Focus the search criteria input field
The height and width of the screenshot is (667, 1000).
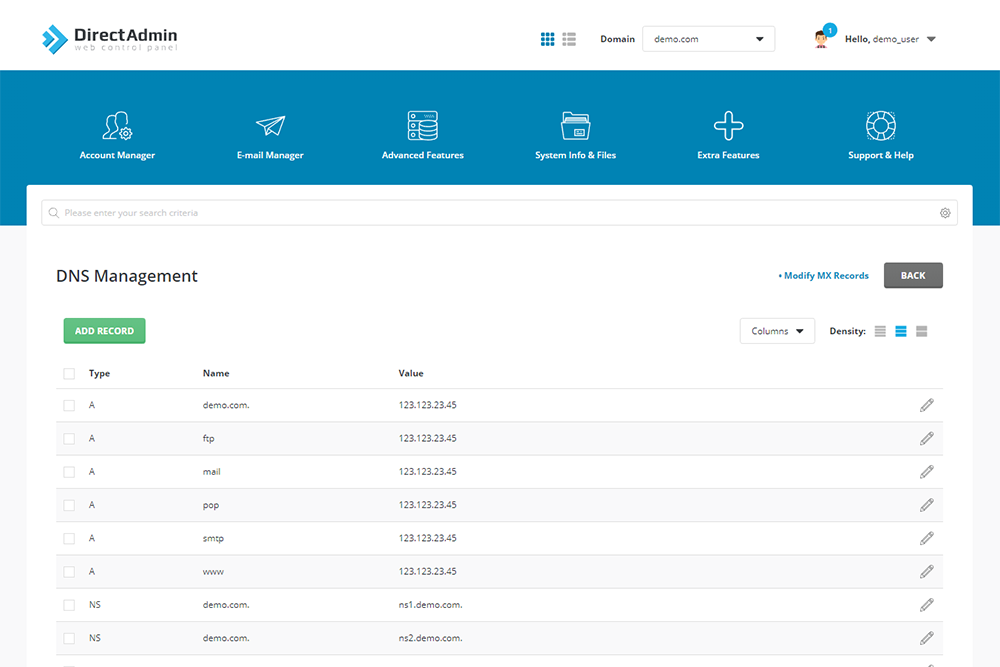tap(499, 213)
